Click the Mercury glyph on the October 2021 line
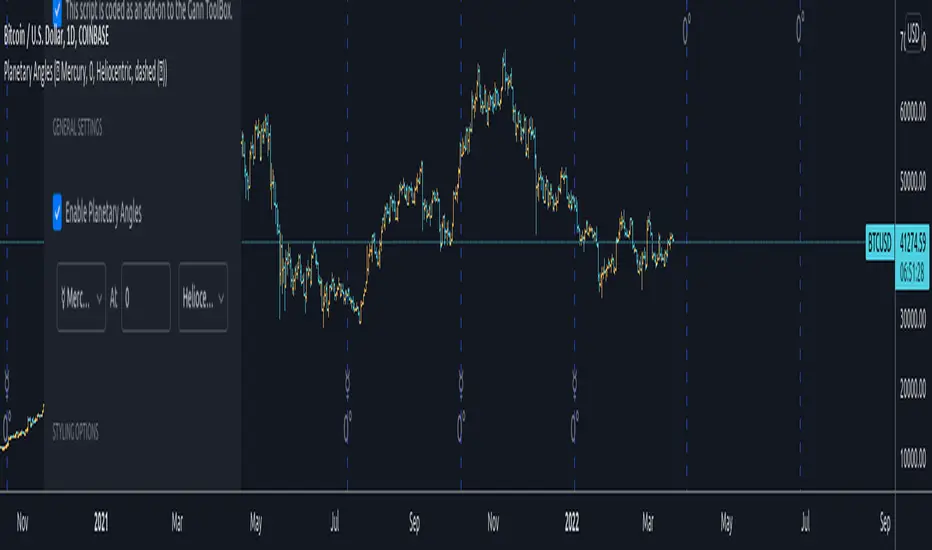This screenshot has width=932, height=550. [461, 379]
